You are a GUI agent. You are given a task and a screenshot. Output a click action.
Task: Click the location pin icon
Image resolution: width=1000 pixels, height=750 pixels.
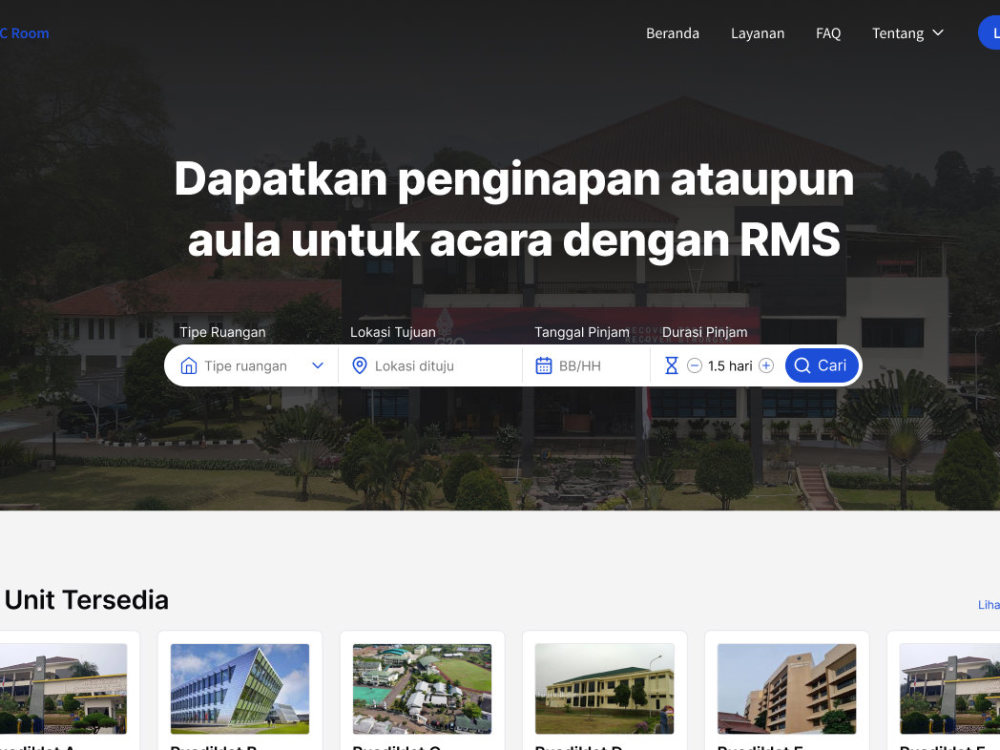coord(360,365)
